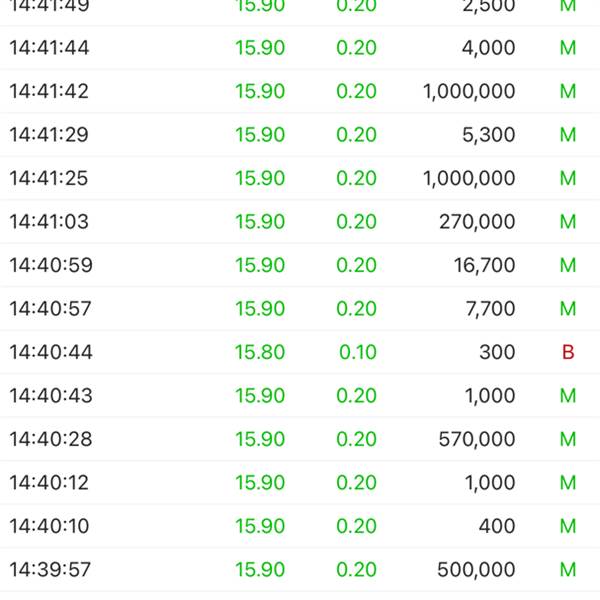Select the 500,000 volume entry
This screenshot has height=600, width=600.
(x=476, y=570)
